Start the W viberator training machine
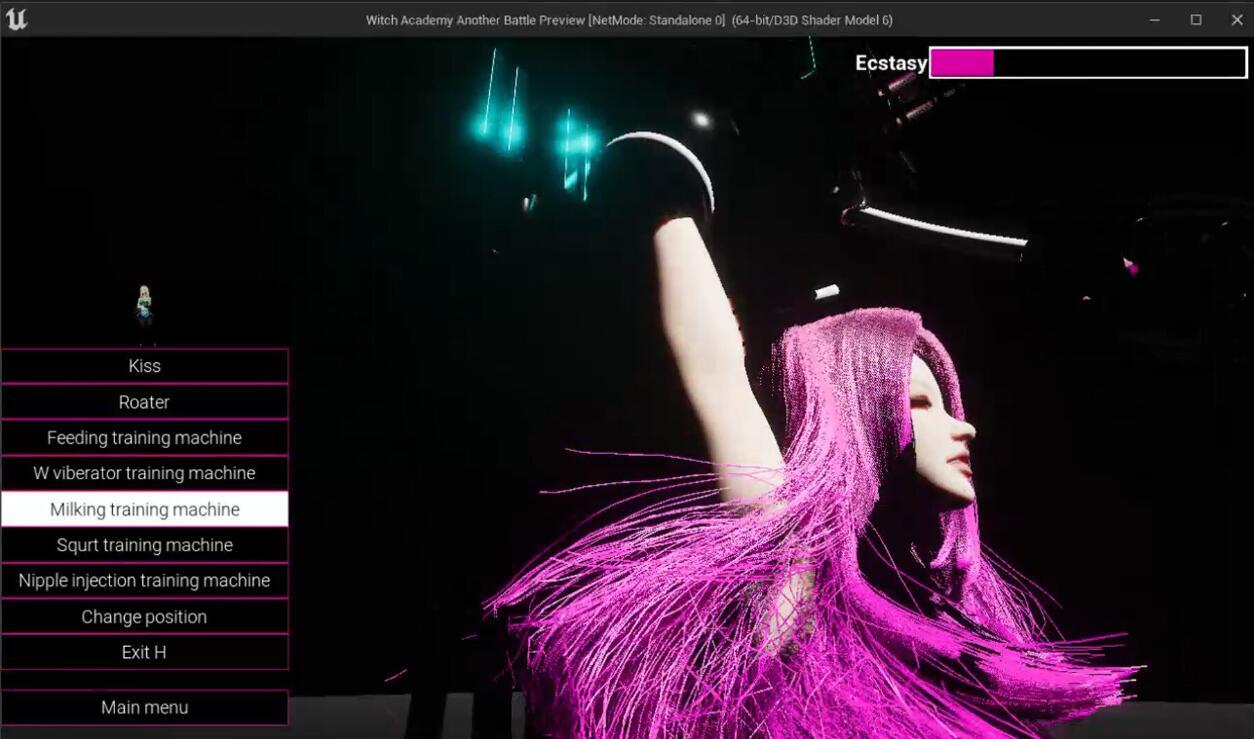Screen dimensions: 1254x739 pyautogui.click(x=144, y=472)
